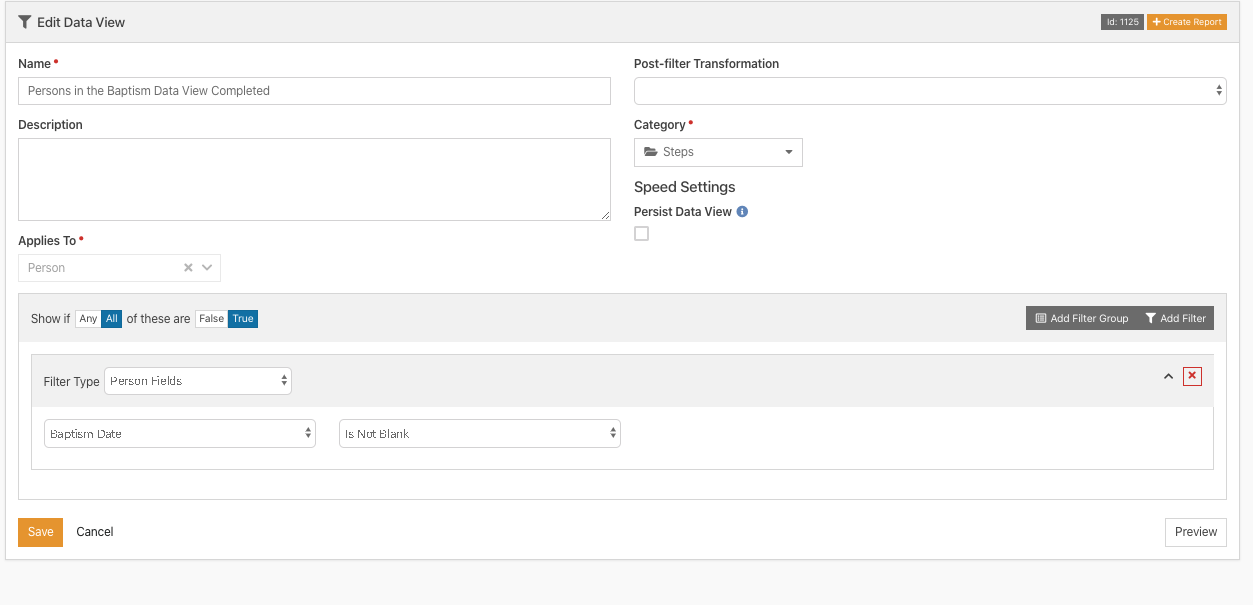Image resolution: width=1253 pixels, height=605 pixels.
Task: Save the data view
Action: (40, 532)
